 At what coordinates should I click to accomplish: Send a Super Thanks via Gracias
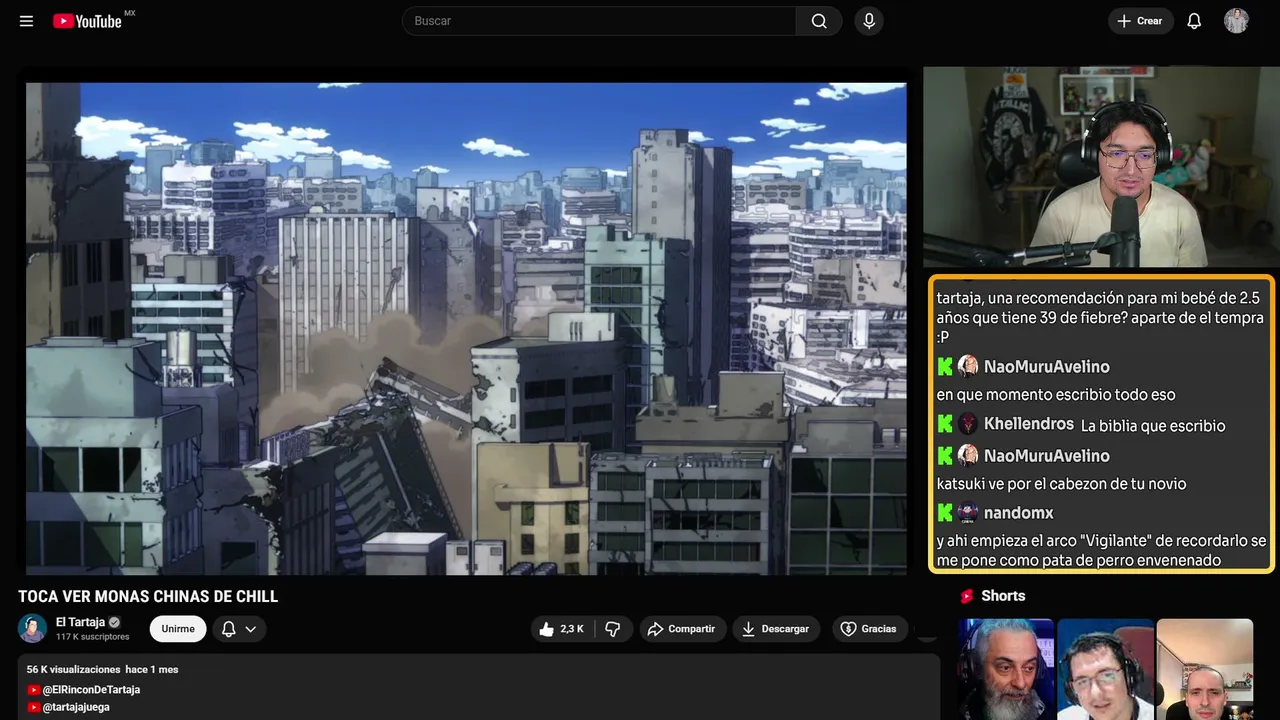[868, 629]
